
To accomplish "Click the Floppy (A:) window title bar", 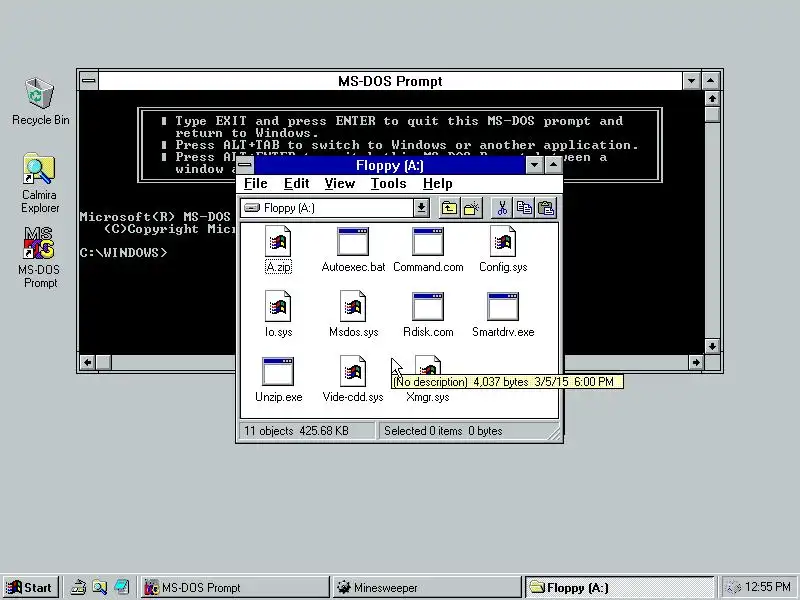I will pyautogui.click(x=389, y=165).
